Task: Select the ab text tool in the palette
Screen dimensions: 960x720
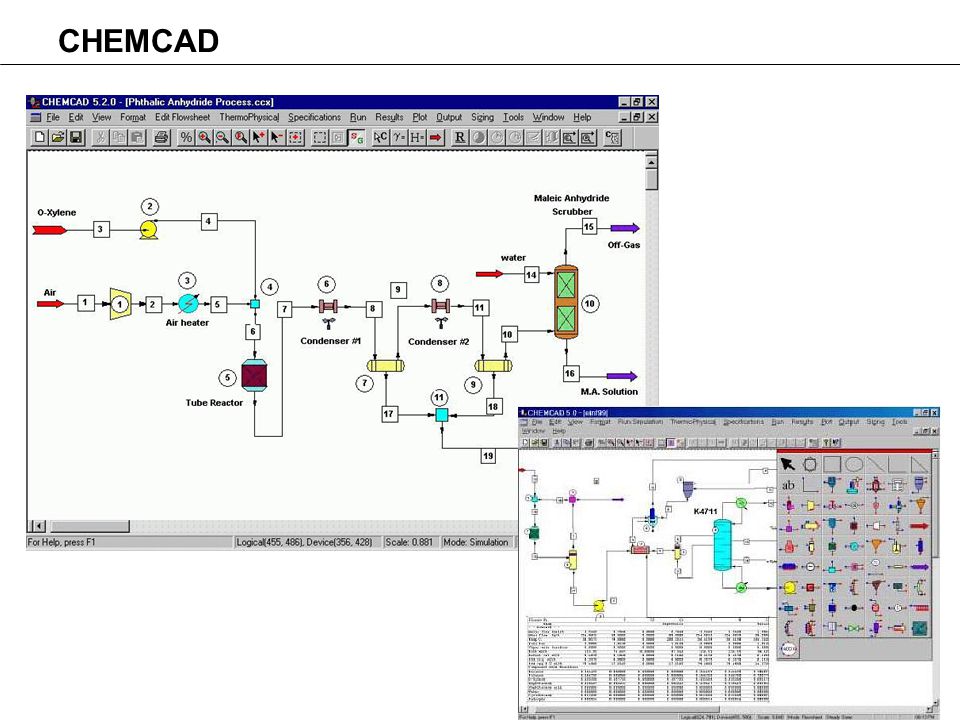Action: coord(788,485)
